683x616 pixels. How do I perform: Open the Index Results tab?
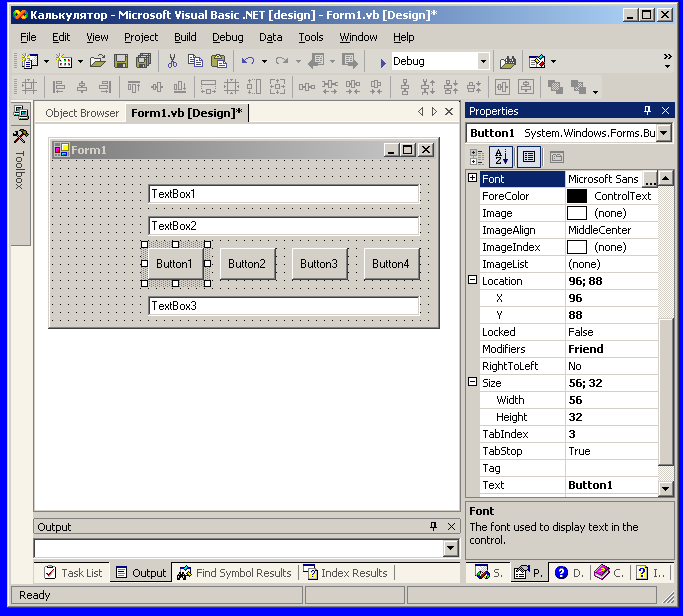[x=345, y=573]
